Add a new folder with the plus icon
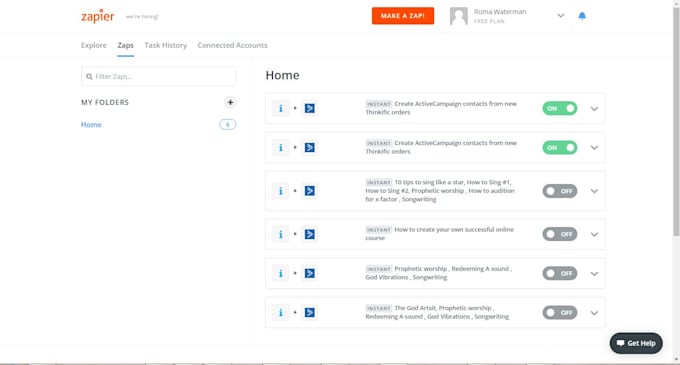 pos(230,102)
